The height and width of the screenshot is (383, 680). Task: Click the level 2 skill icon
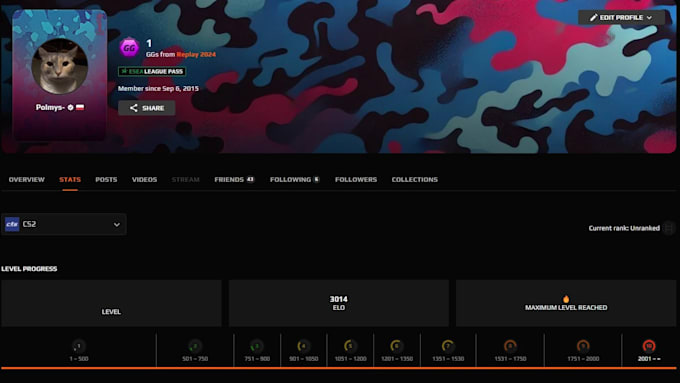click(195, 346)
